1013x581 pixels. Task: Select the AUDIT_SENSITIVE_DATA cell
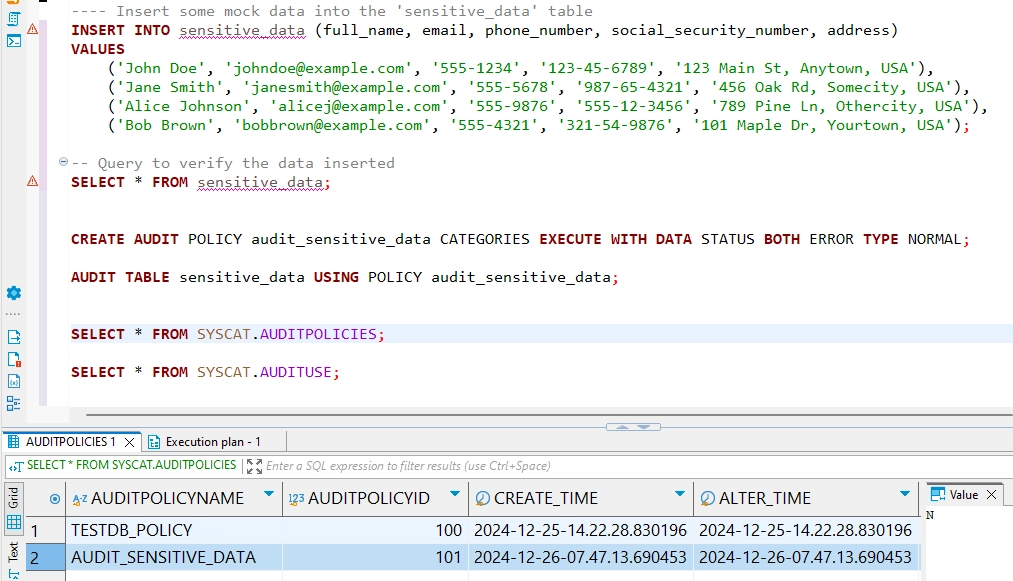pyautogui.click(x=174, y=557)
